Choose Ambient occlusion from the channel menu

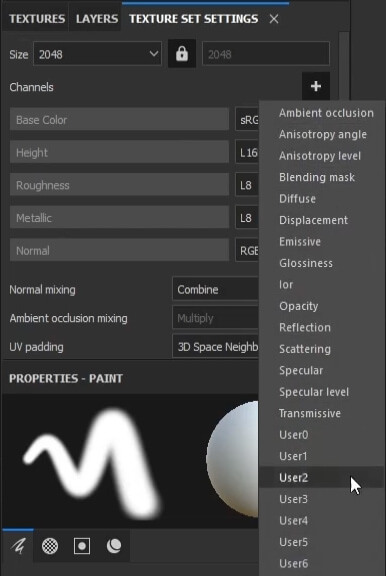pyautogui.click(x=322, y=113)
